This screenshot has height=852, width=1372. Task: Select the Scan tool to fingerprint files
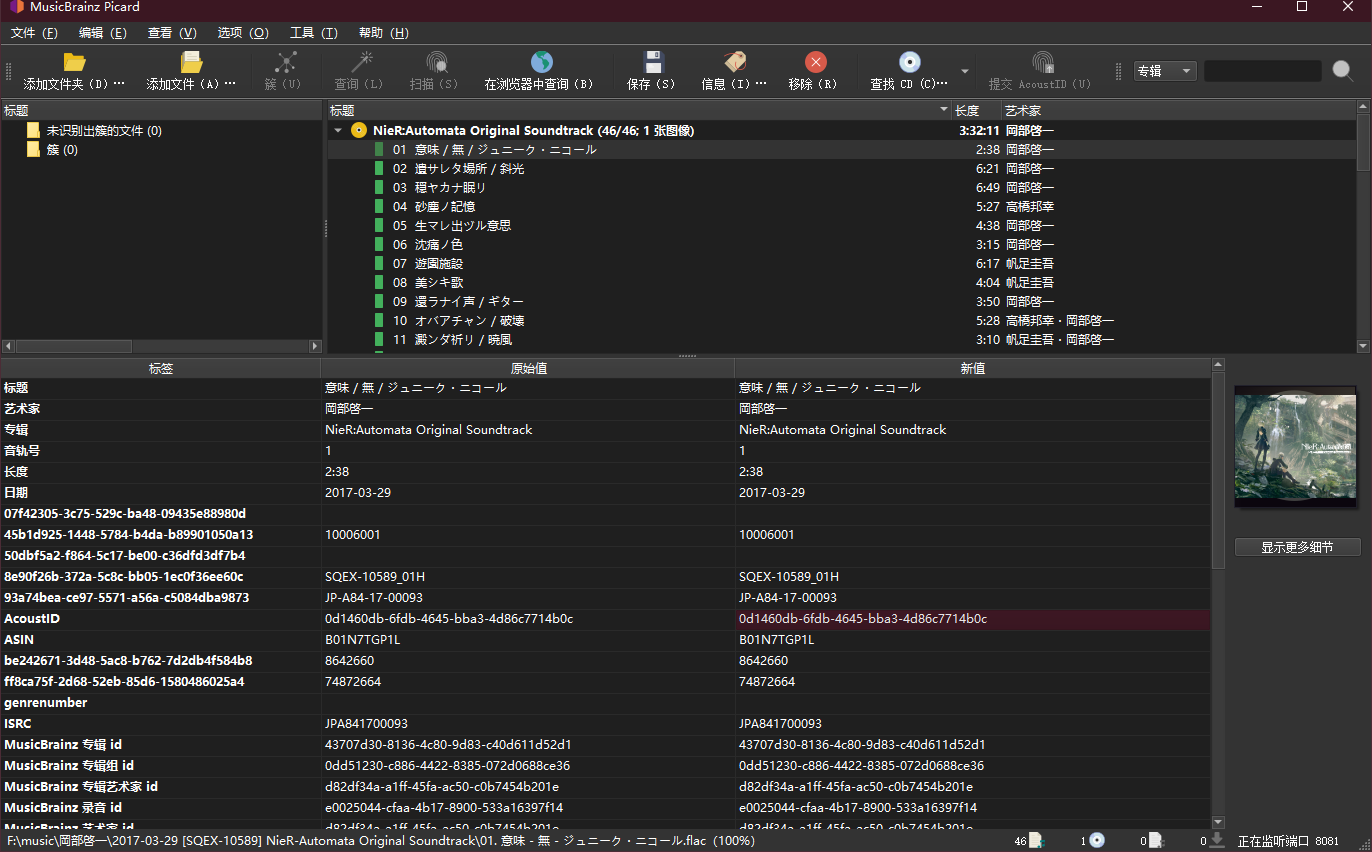(x=434, y=70)
